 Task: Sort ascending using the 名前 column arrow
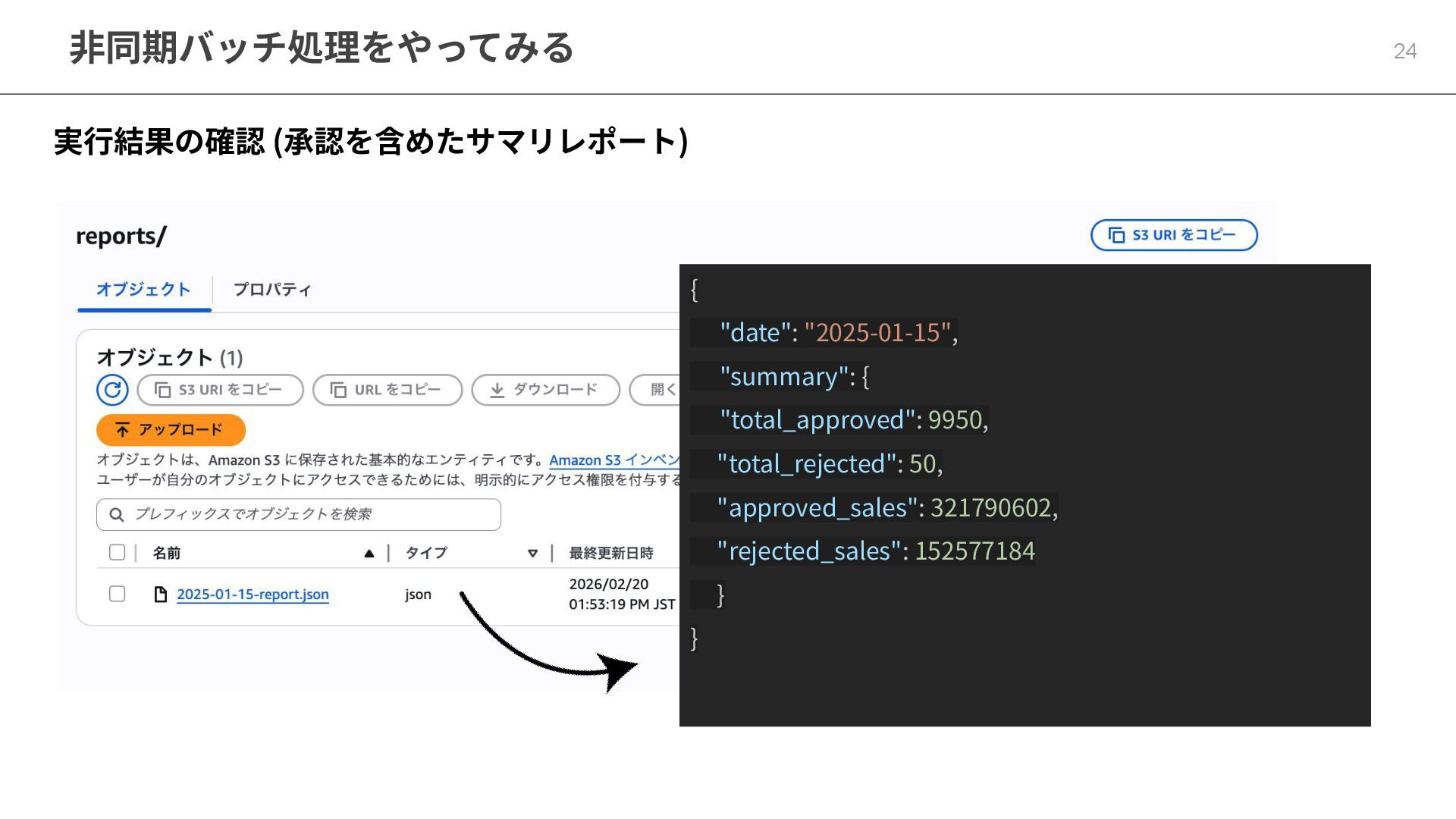pos(369,554)
